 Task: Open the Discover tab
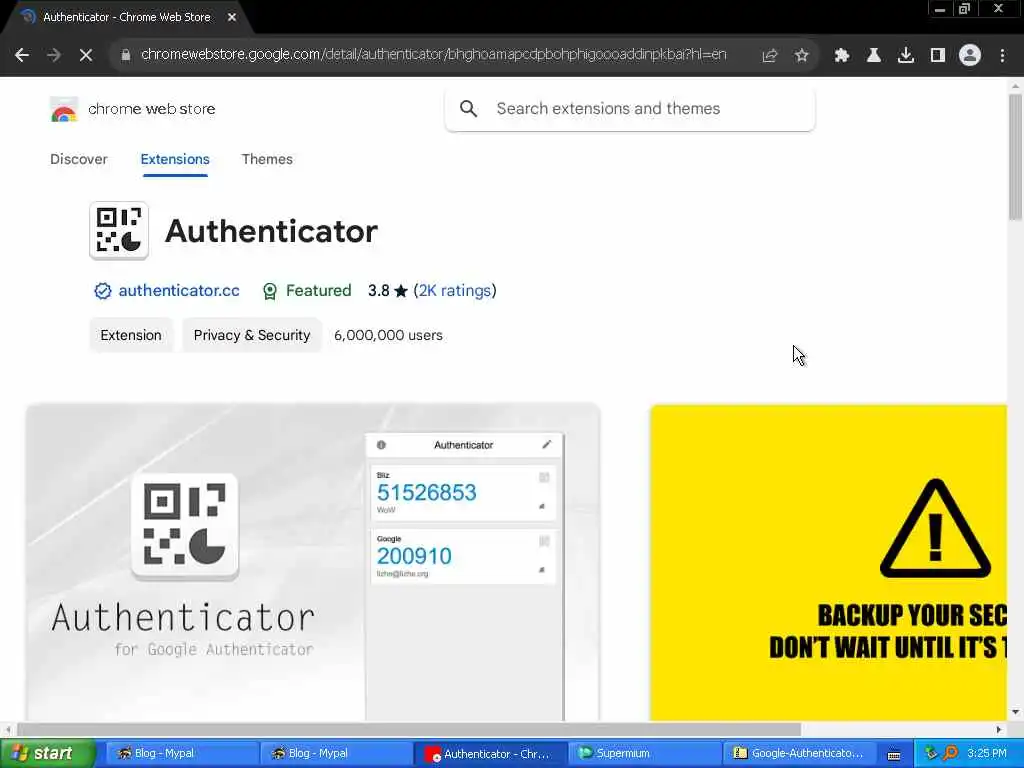point(78,159)
